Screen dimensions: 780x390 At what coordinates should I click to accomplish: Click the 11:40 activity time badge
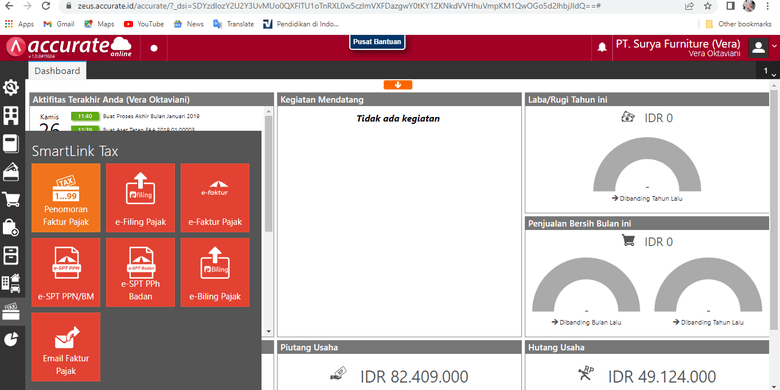86,116
